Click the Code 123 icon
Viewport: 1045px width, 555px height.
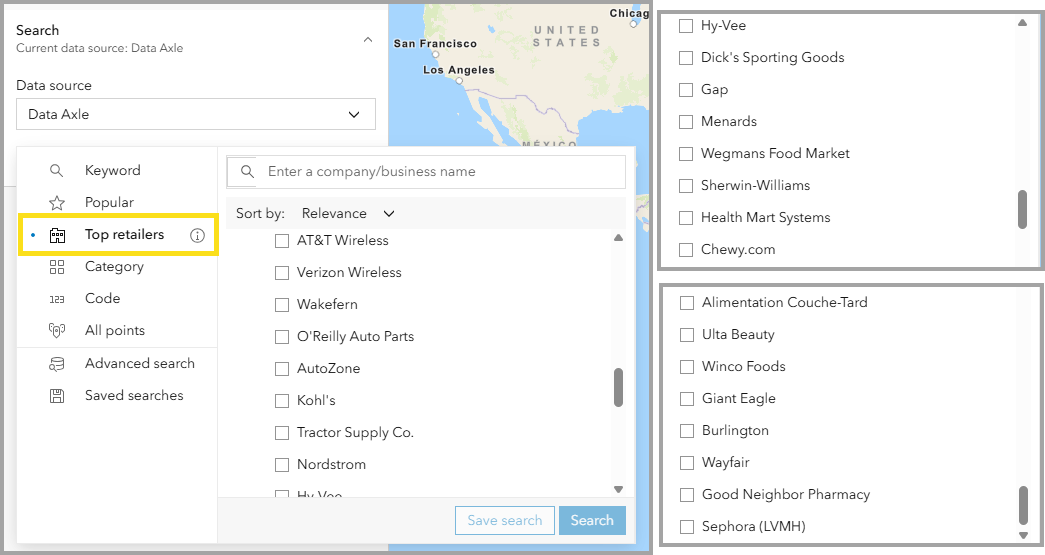click(x=57, y=299)
